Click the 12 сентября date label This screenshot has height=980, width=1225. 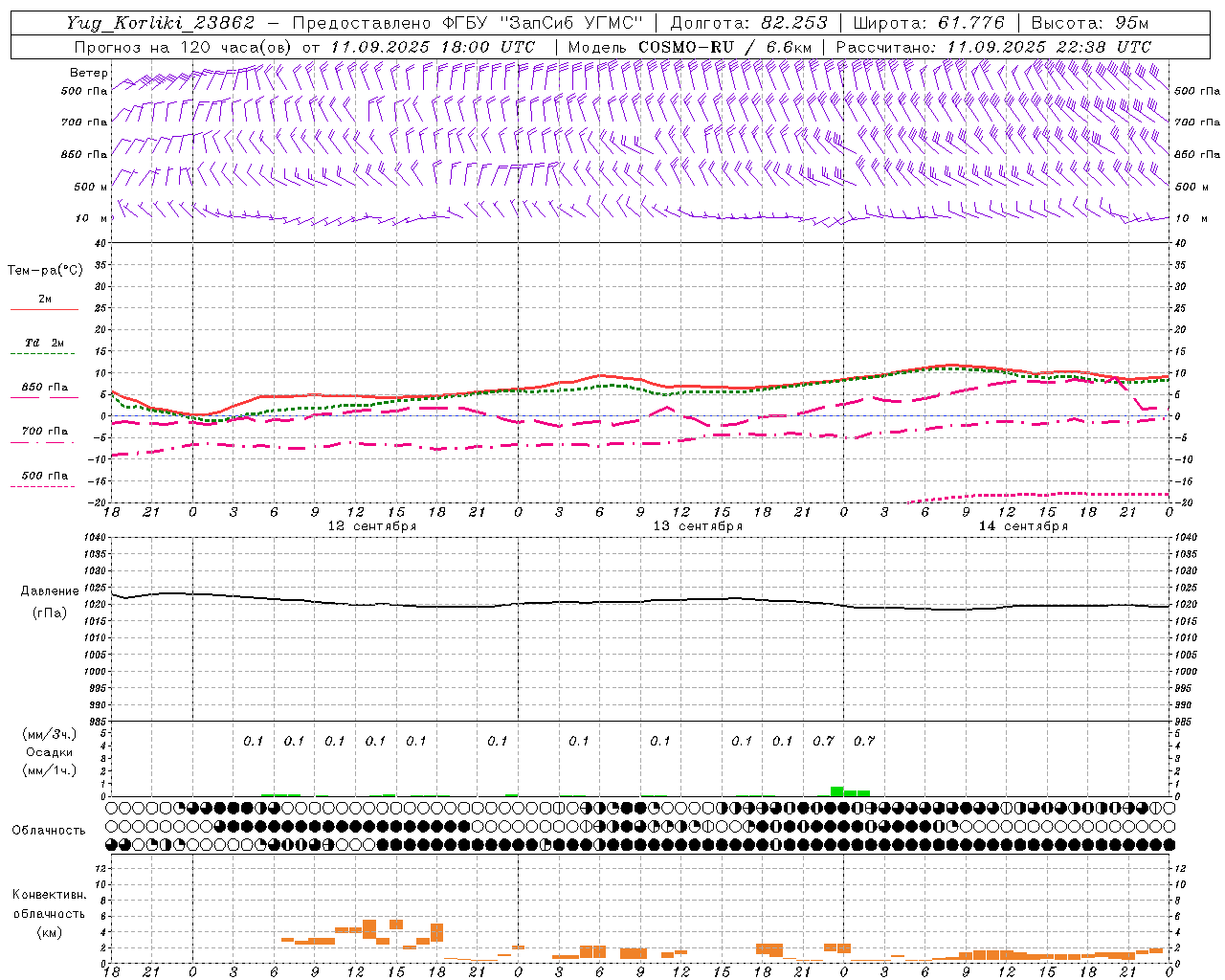[371, 526]
